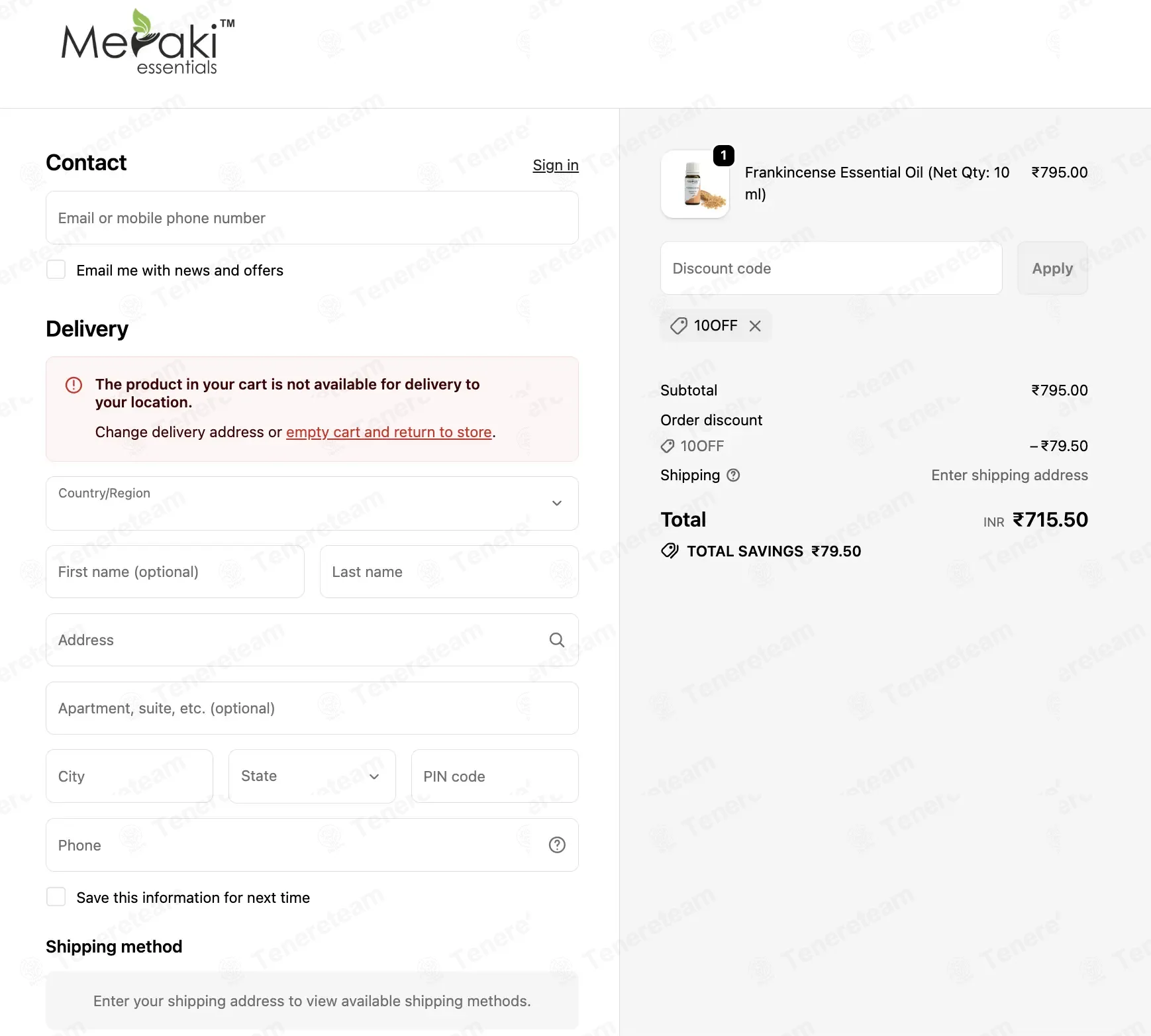Image resolution: width=1151 pixels, height=1036 pixels.
Task: Open the Country/Region dropdown
Action: click(312, 503)
